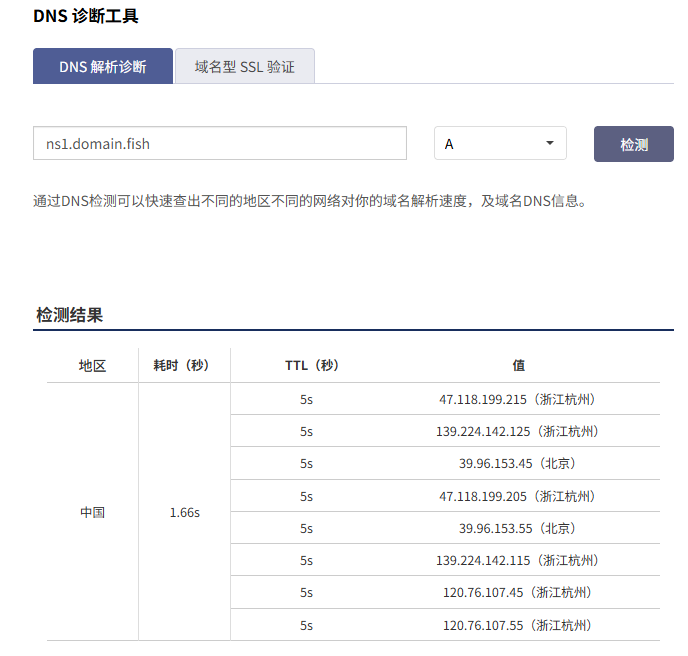
Task: Select the 120.76.107.45 result value
Action: coord(517,592)
